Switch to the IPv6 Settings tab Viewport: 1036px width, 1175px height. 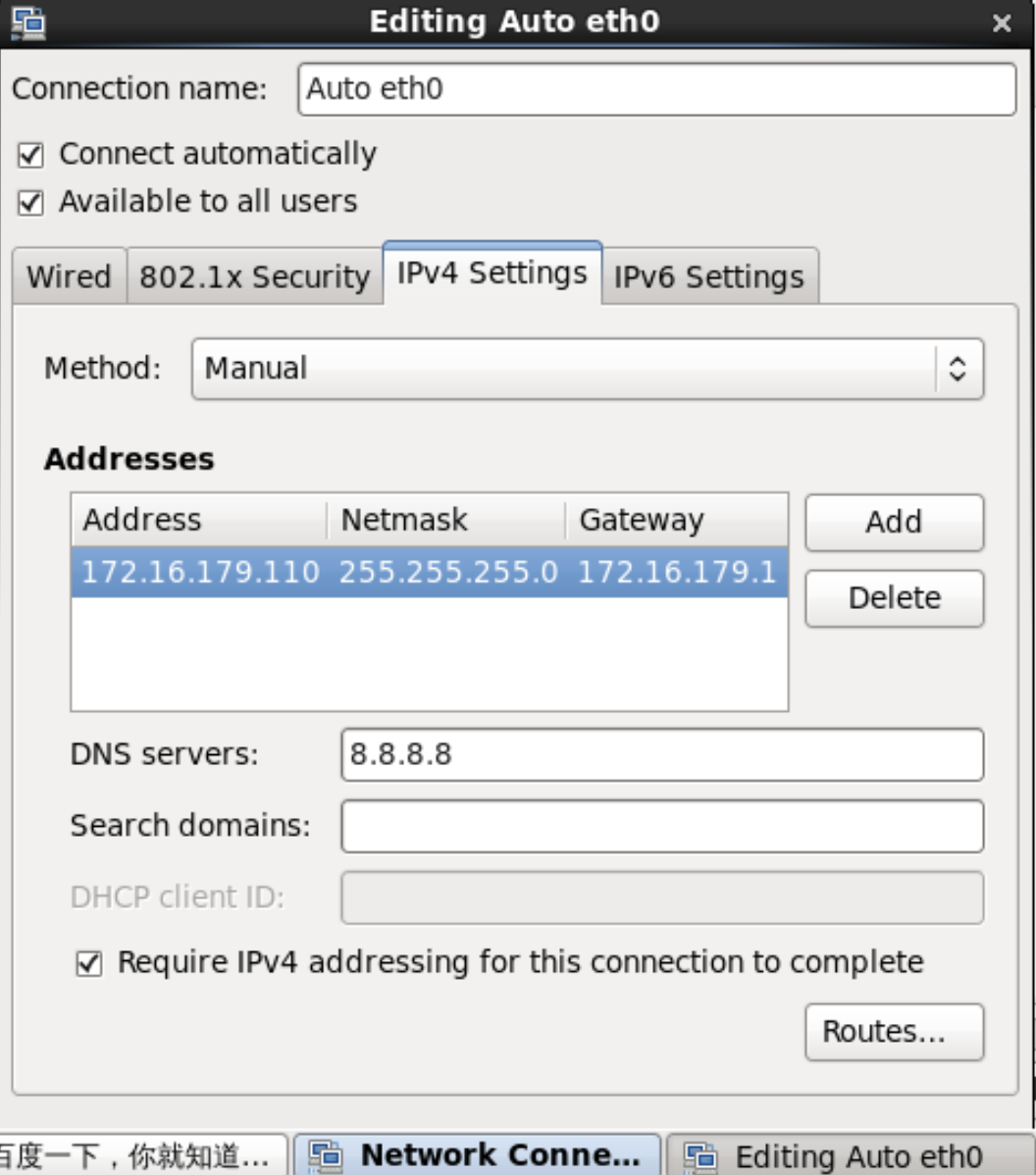point(708,277)
